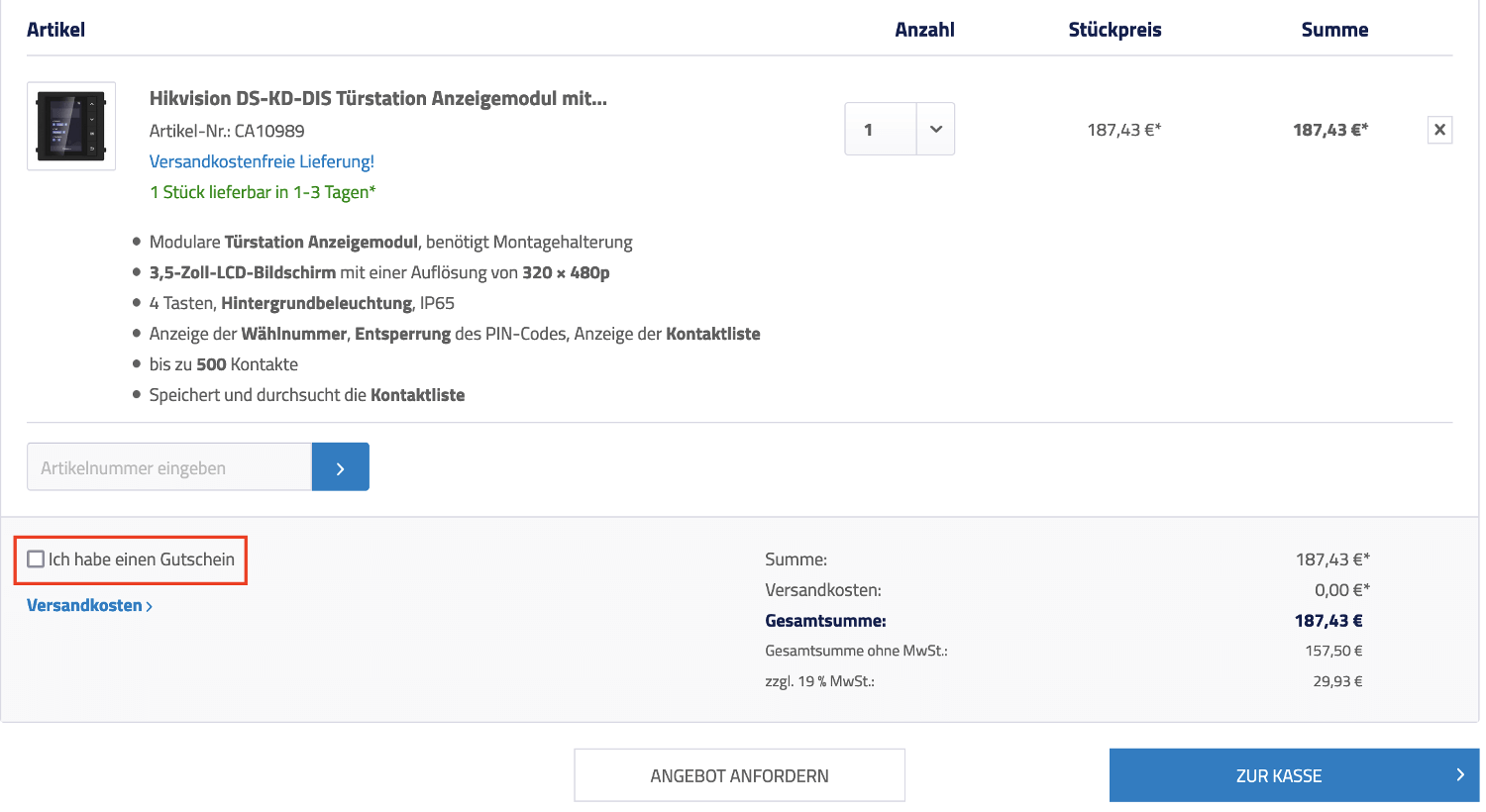Click the '4 Tasten, Hintergrundbeleuchtung, IP65' bullet
This screenshot has width=1486, height=812.
click(301, 303)
